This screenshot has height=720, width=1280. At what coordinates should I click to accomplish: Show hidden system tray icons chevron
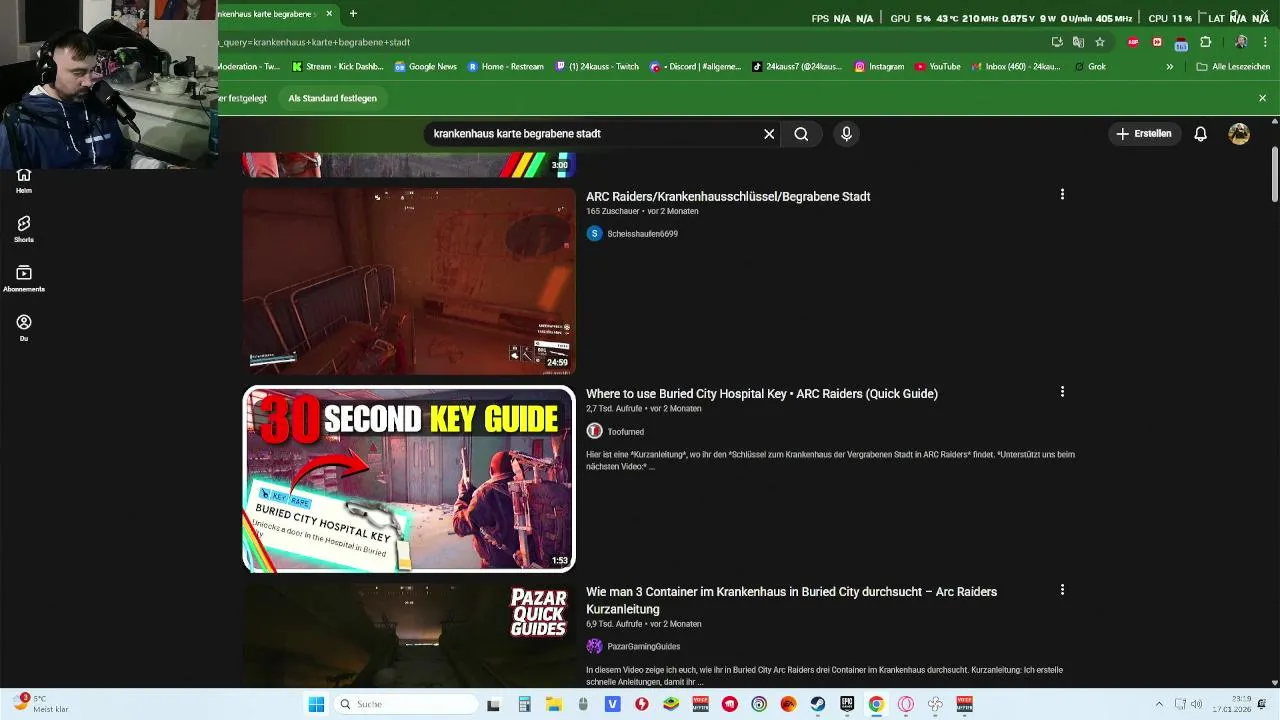pyautogui.click(x=1159, y=704)
